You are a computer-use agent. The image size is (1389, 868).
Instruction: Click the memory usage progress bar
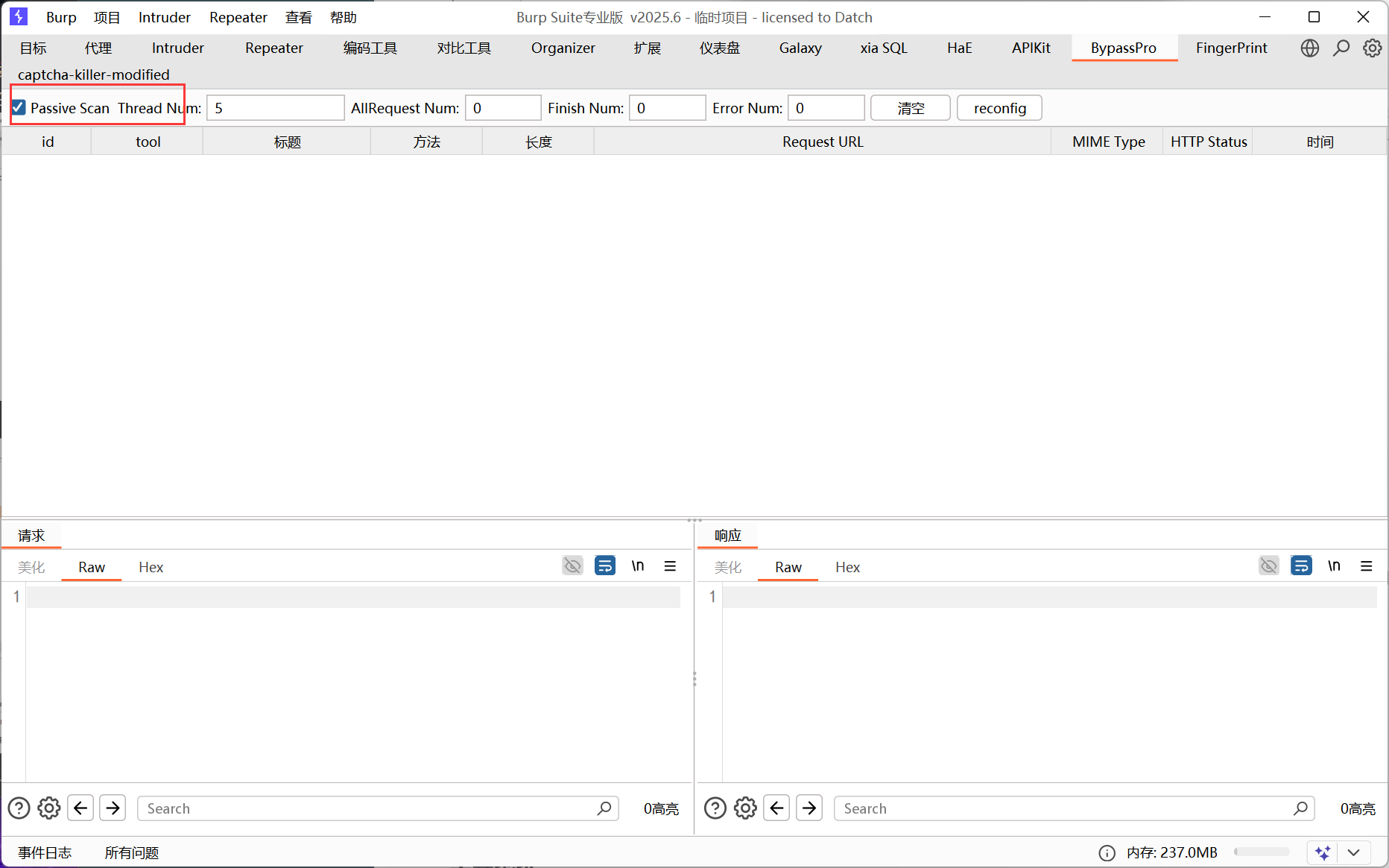[x=1262, y=852]
